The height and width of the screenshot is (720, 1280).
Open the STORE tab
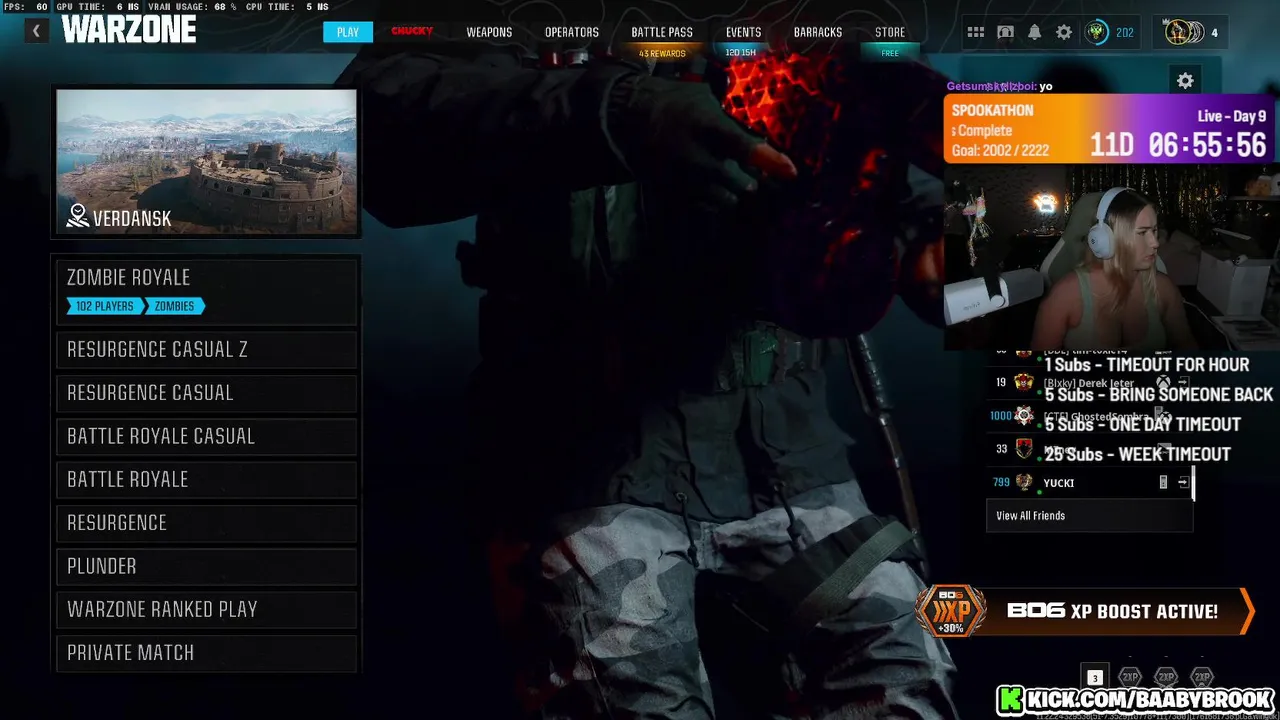click(890, 32)
